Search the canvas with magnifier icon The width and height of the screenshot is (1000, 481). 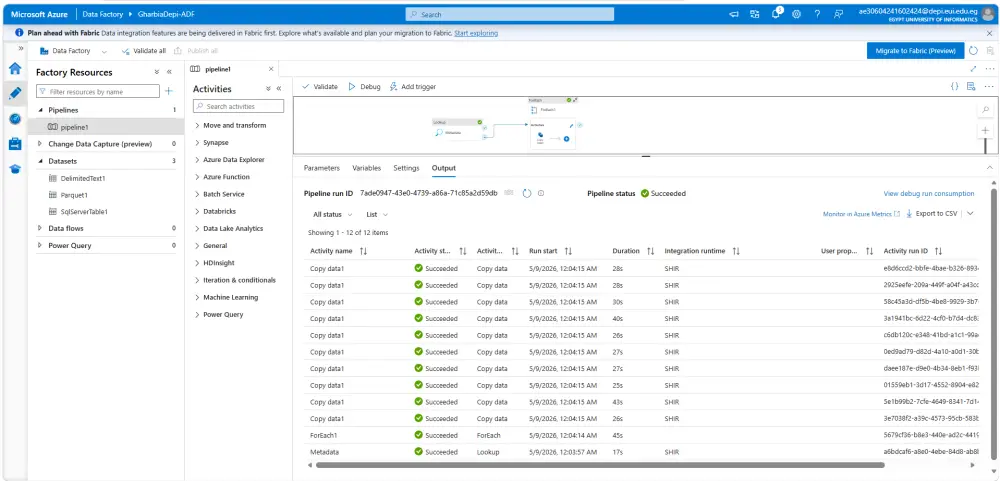click(x=985, y=110)
